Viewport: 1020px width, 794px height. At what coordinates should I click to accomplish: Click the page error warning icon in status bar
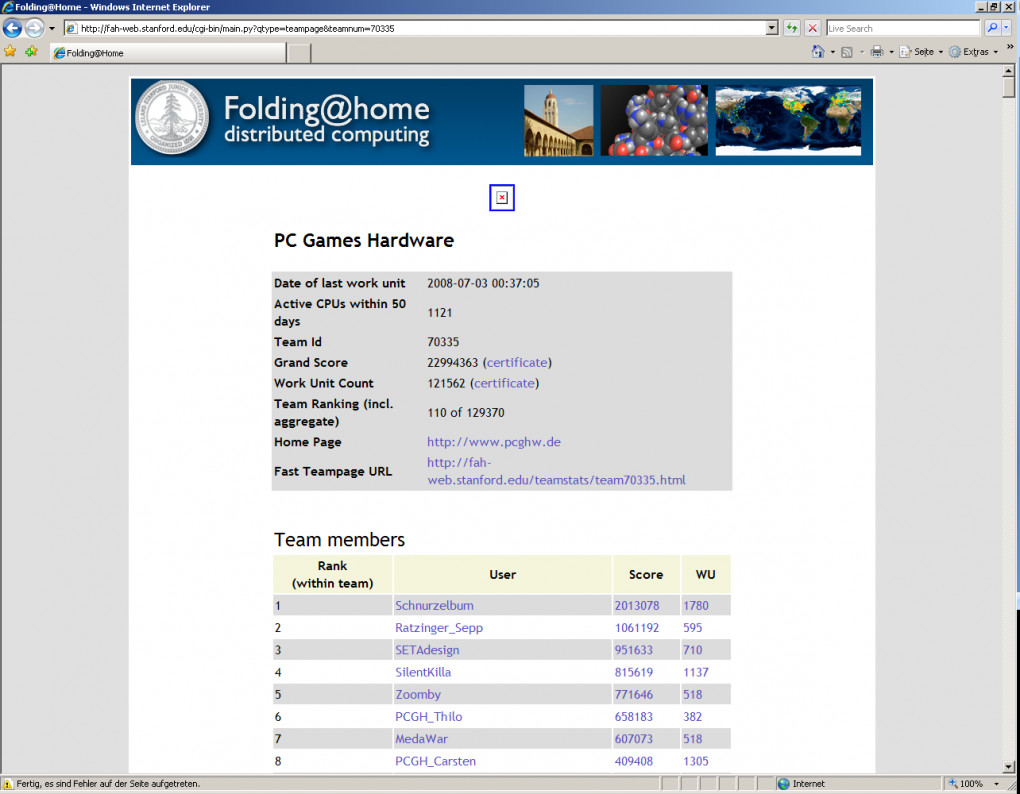[8, 784]
